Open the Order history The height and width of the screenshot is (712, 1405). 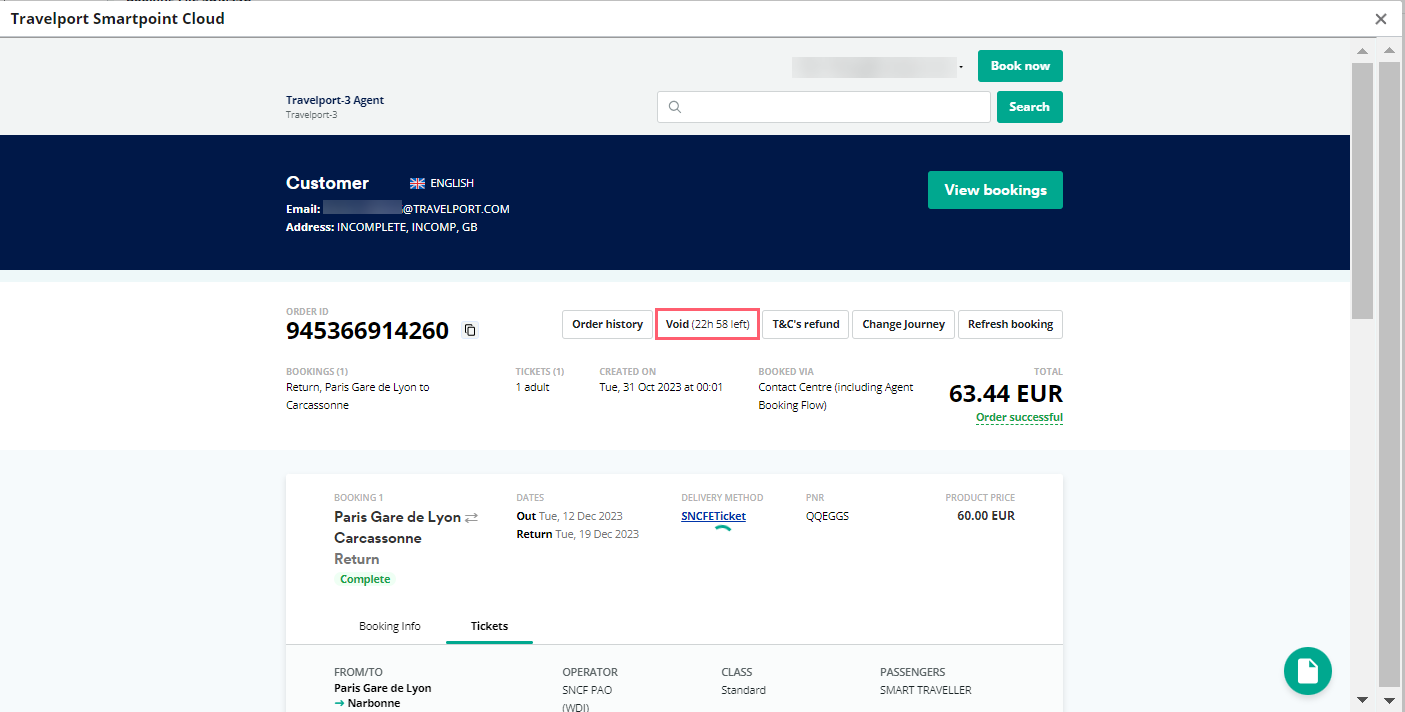pyautogui.click(x=607, y=324)
